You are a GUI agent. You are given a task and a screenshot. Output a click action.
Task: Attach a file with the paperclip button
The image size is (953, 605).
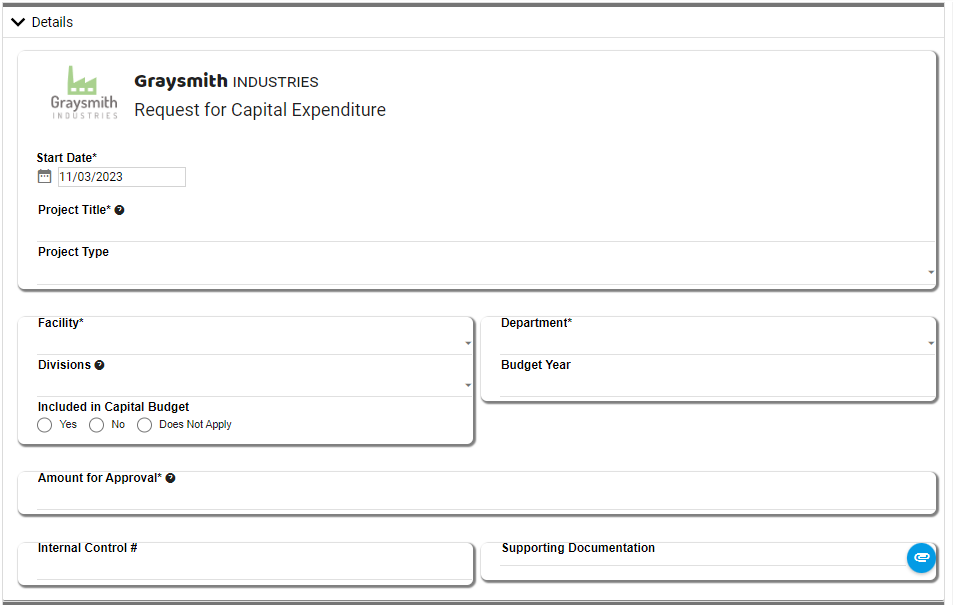point(921,558)
